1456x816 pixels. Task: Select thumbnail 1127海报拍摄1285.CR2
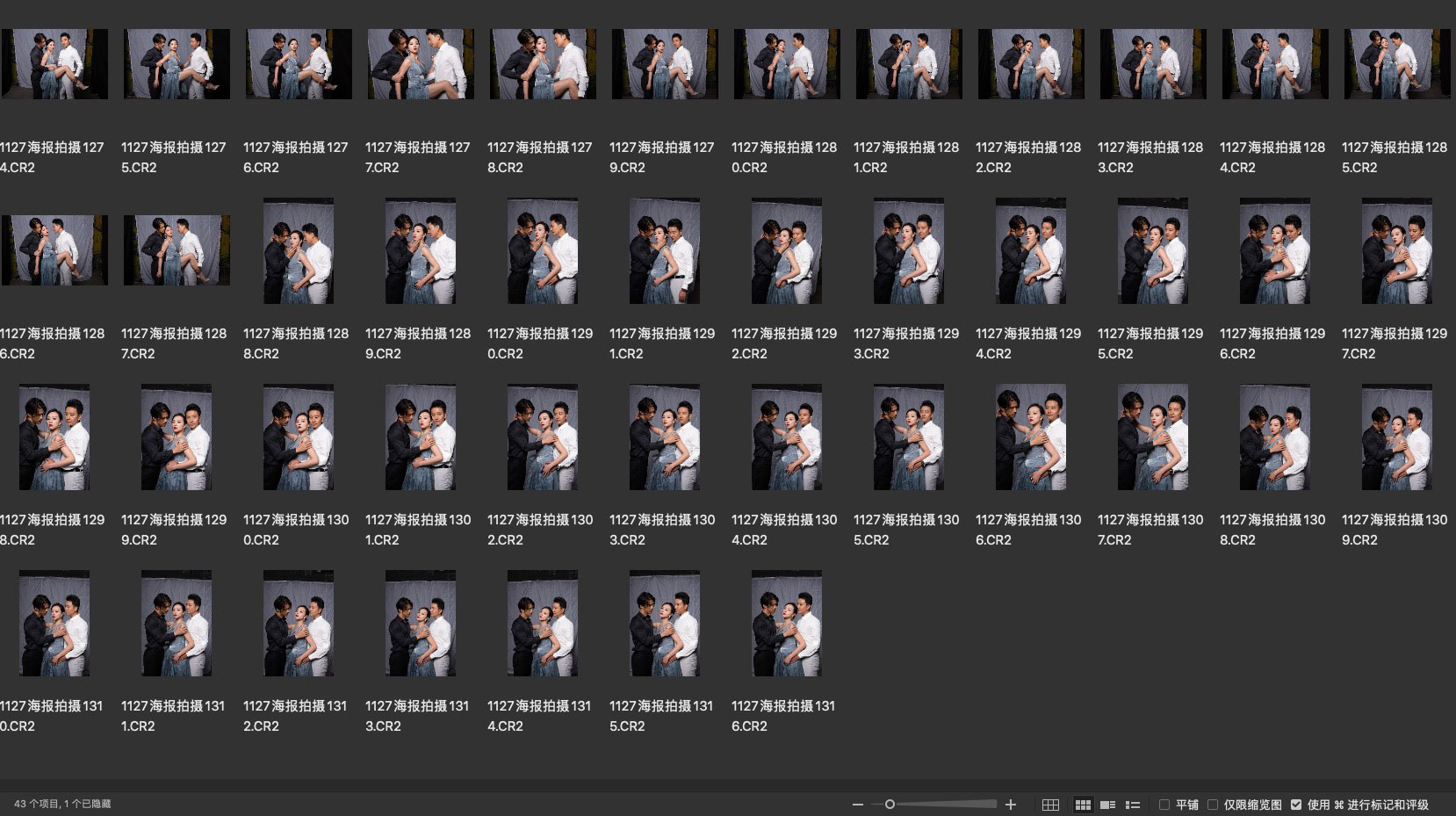[x=1396, y=64]
